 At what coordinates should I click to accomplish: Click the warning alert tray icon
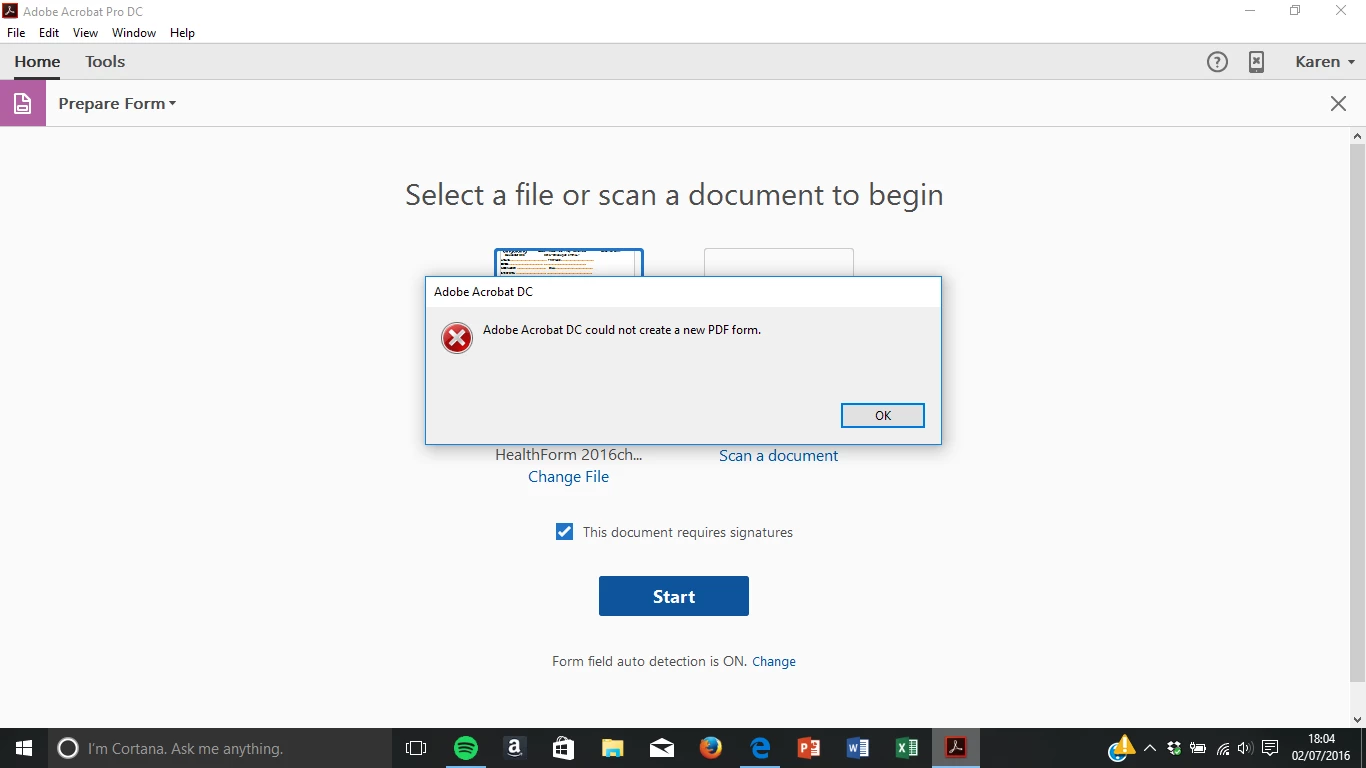1122,747
